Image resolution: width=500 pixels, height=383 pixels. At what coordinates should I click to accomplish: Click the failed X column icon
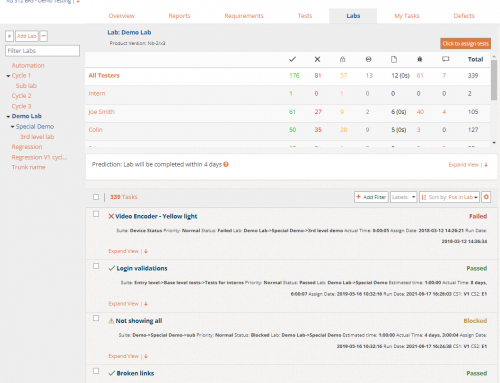click(317, 59)
